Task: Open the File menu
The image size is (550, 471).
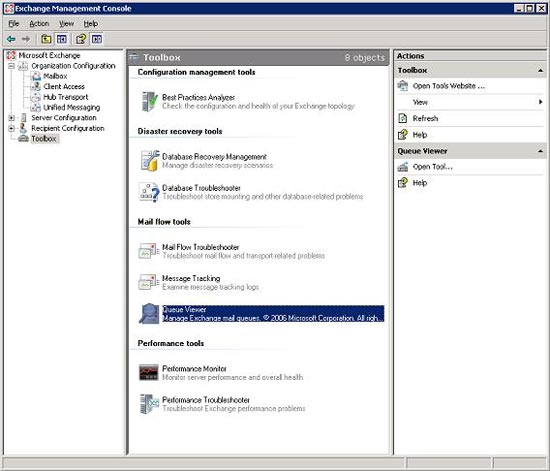Action: pyautogui.click(x=14, y=24)
